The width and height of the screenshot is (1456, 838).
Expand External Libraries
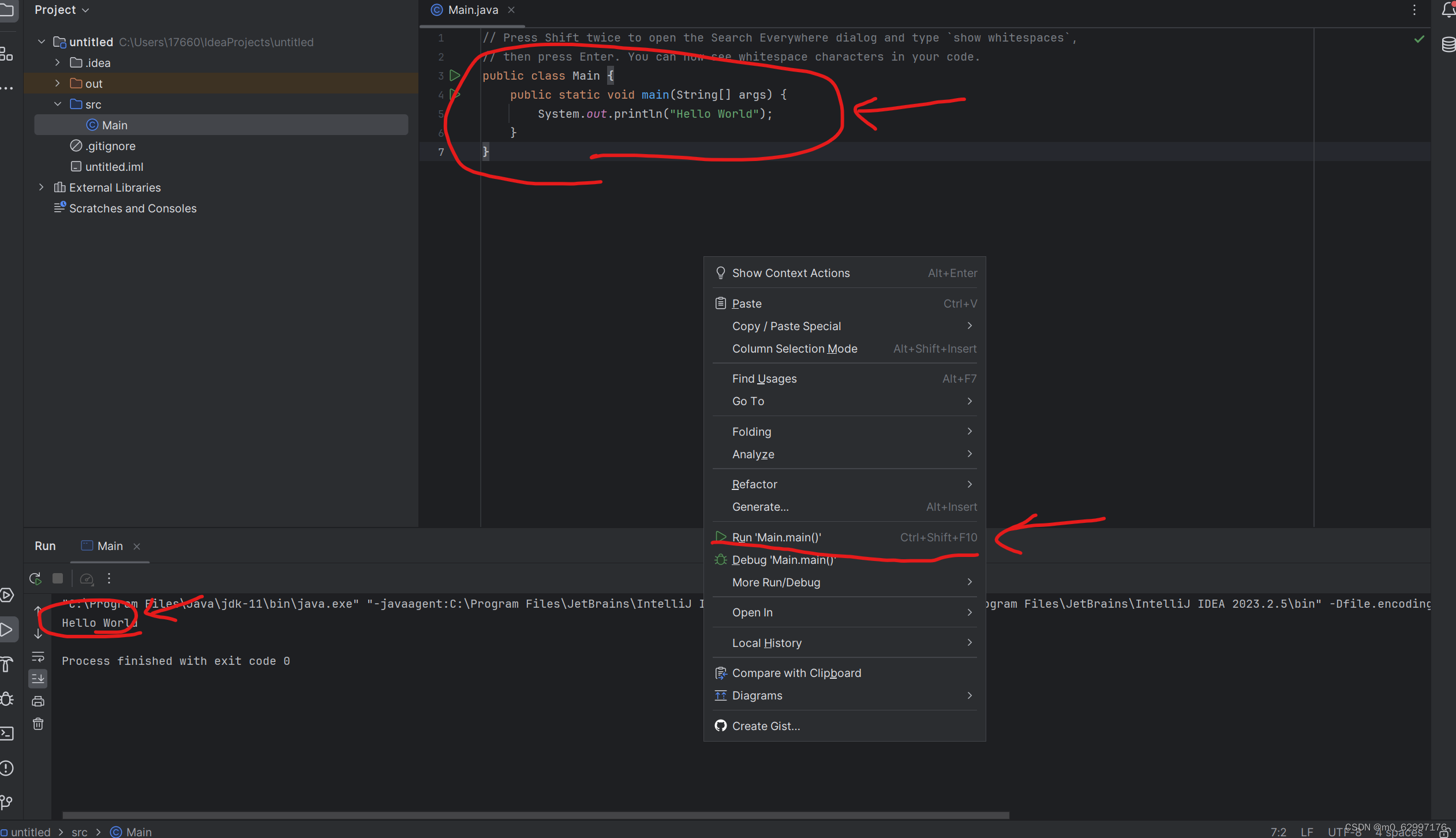click(41, 187)
